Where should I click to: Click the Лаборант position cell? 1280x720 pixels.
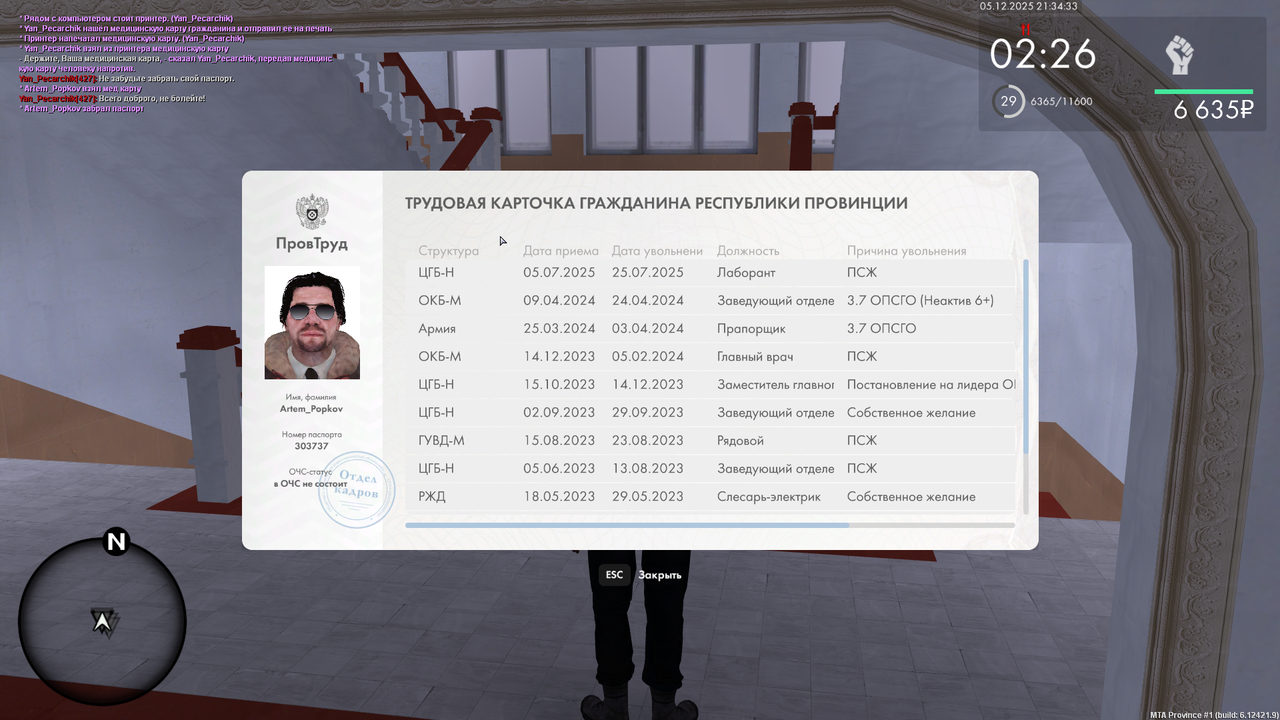pos(746,272)
